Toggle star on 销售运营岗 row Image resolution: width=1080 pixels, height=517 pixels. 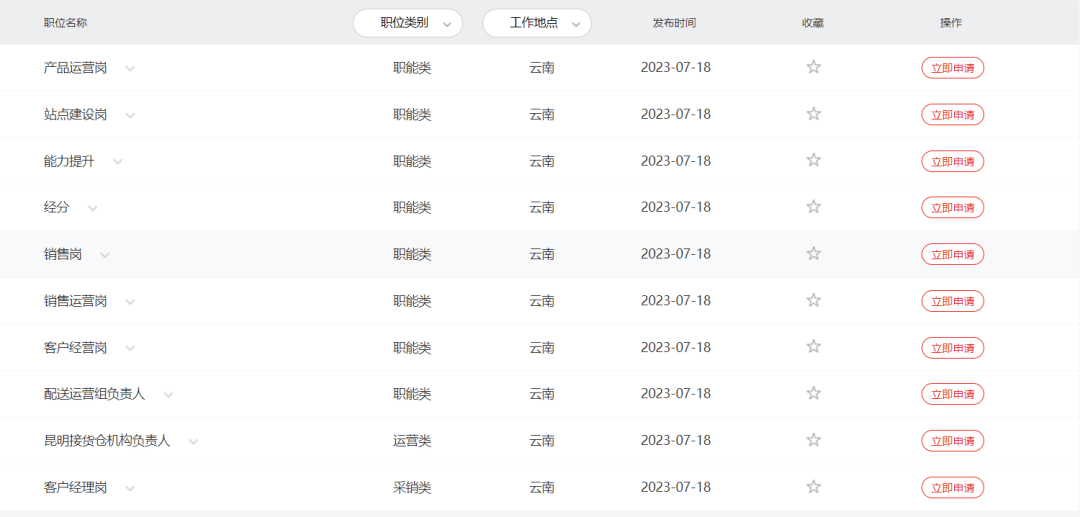coord(813,300)
